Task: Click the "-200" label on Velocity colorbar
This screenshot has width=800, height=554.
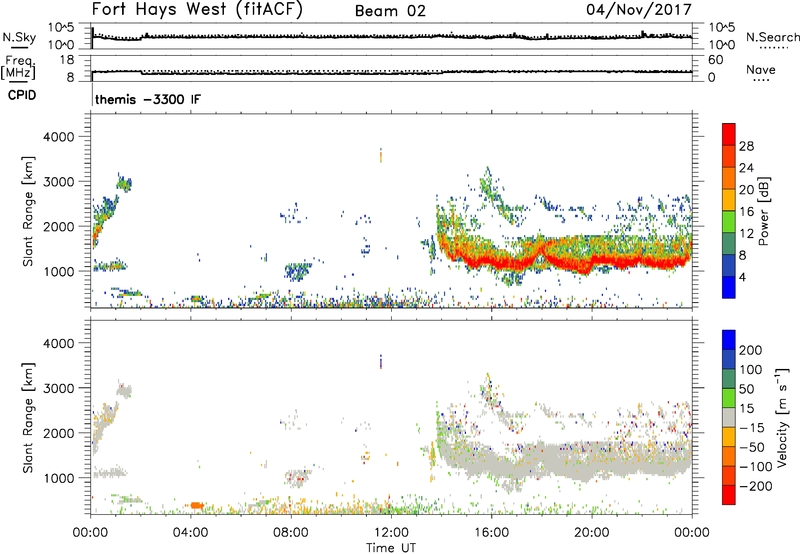Action: (x=756, y=486)
